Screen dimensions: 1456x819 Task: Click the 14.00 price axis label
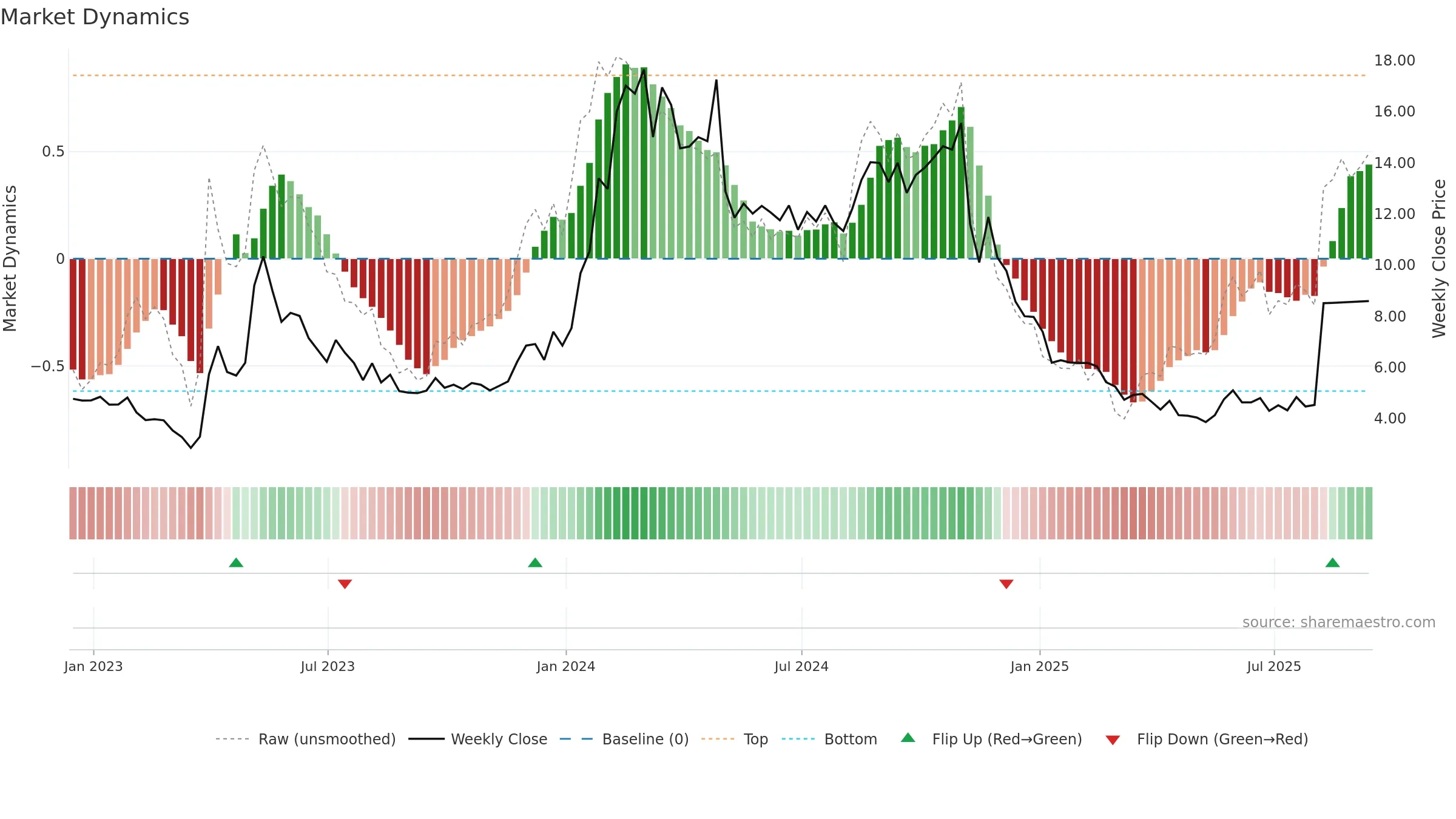pos(1395,163)
